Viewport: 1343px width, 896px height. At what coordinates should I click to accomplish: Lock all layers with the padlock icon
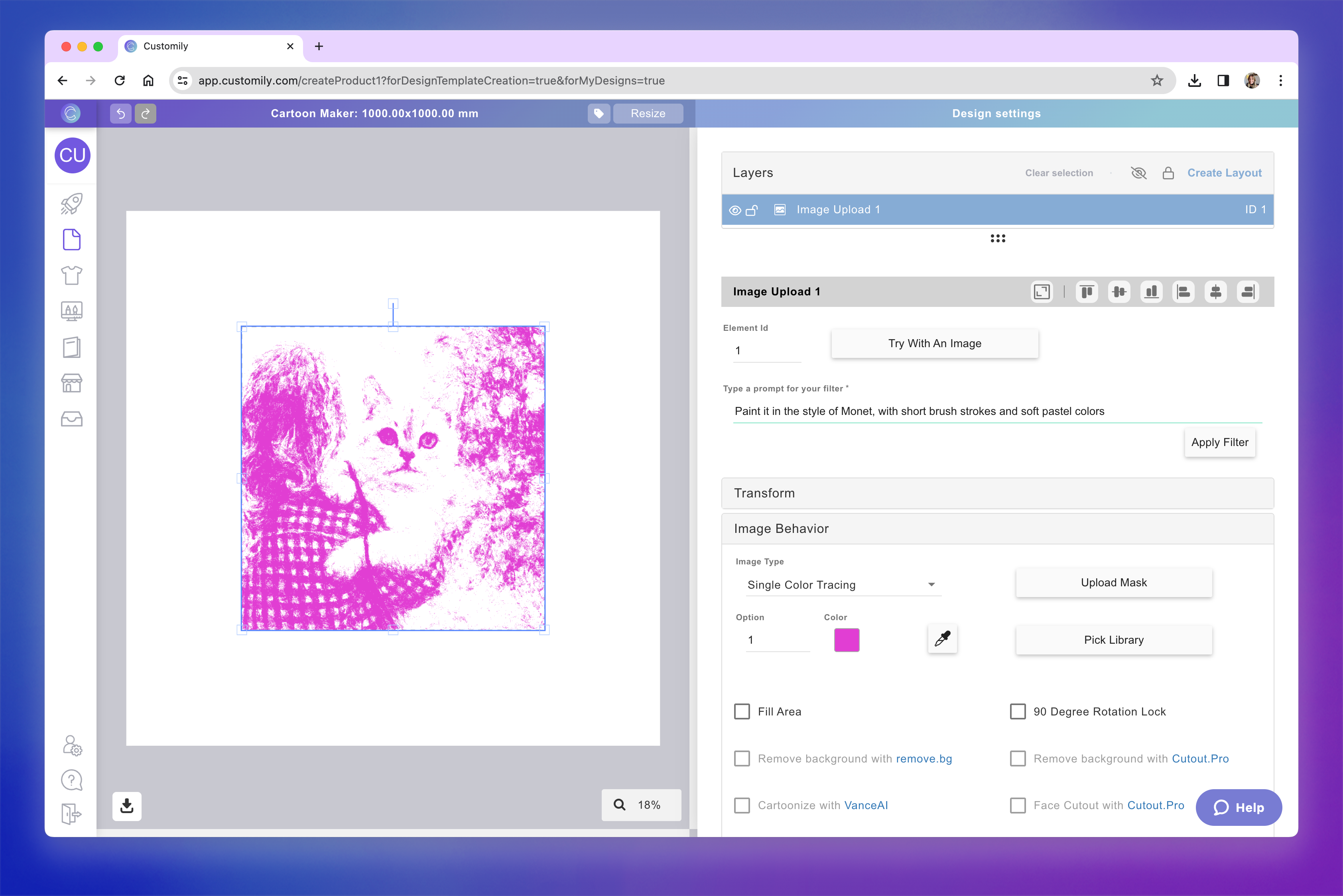(1168, 173)
